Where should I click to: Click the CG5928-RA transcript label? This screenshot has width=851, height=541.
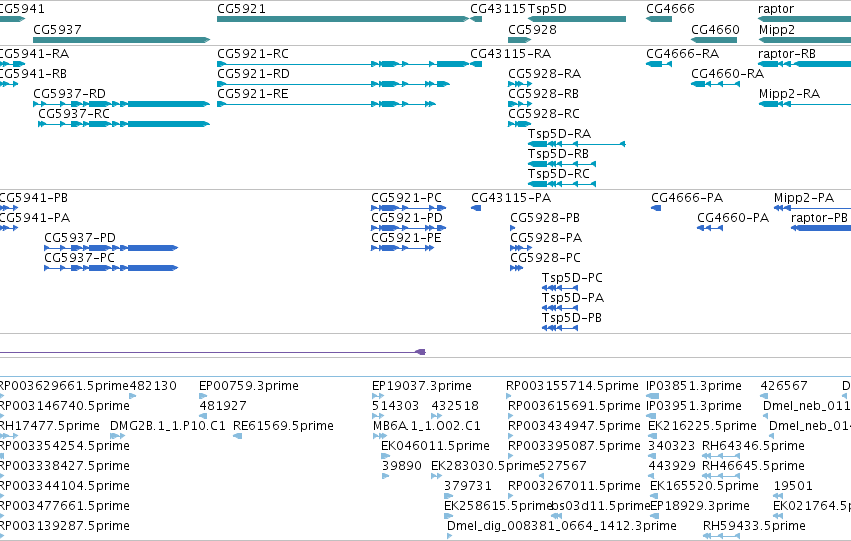coord(544,74)
